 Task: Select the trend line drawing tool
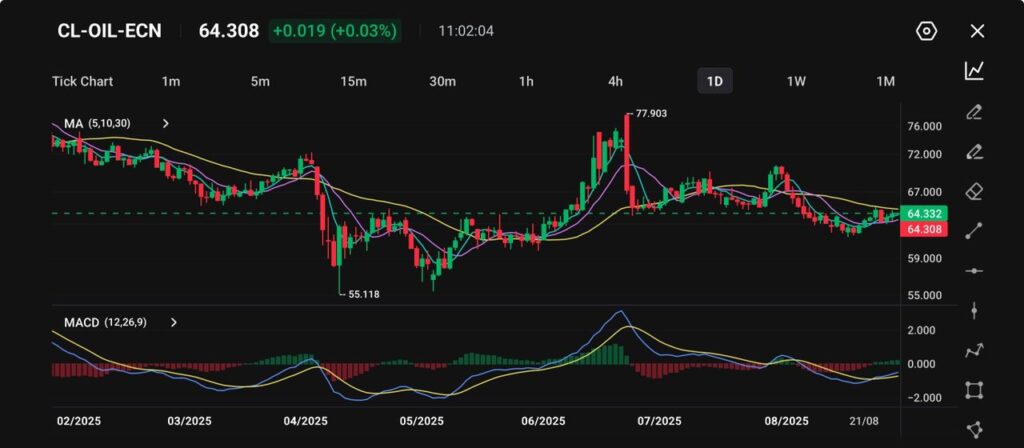pyautogui.click(x=974, y=231)
